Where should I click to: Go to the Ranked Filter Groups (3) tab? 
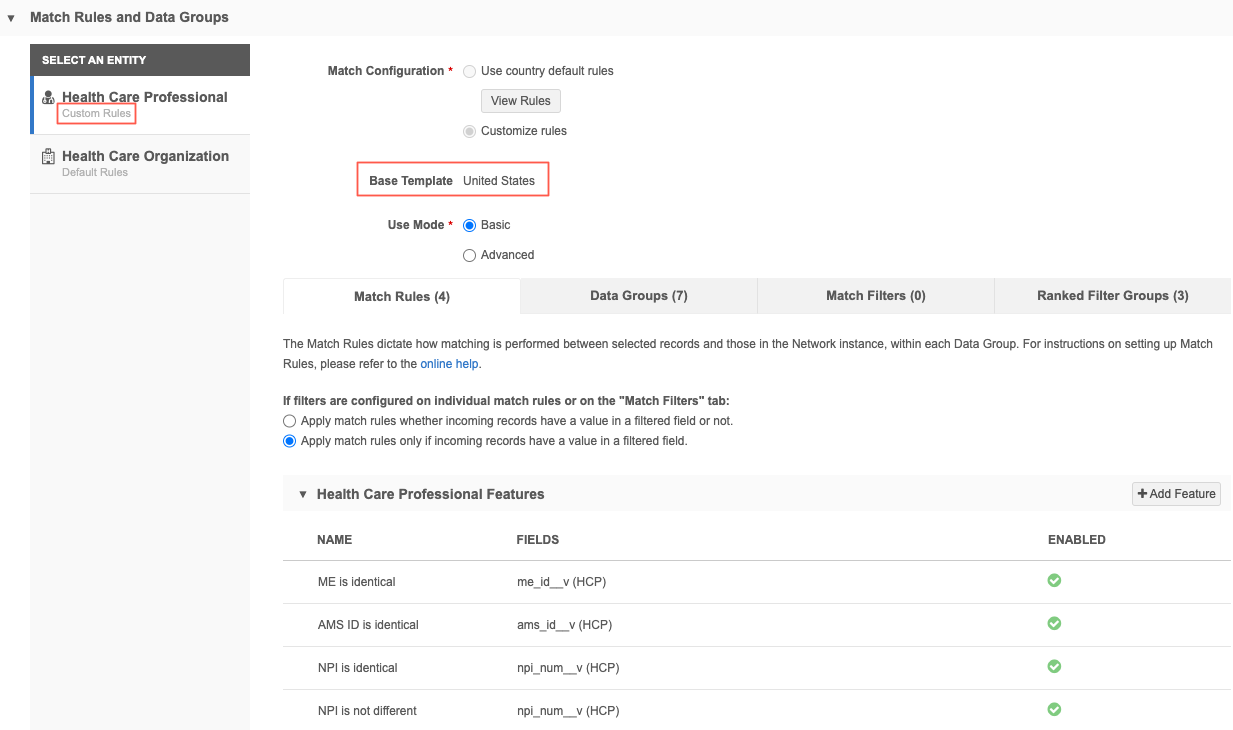pos(1112,296)
